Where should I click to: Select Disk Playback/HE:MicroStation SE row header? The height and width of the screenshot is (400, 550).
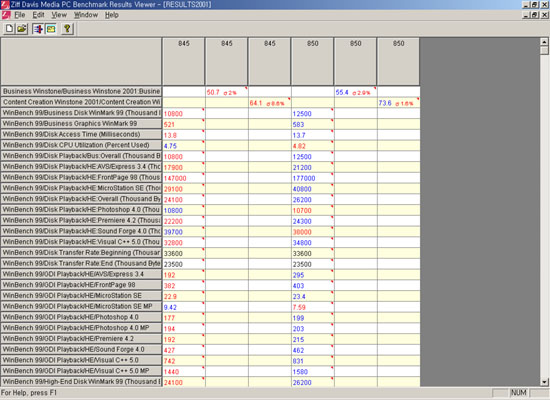point(81,188)
